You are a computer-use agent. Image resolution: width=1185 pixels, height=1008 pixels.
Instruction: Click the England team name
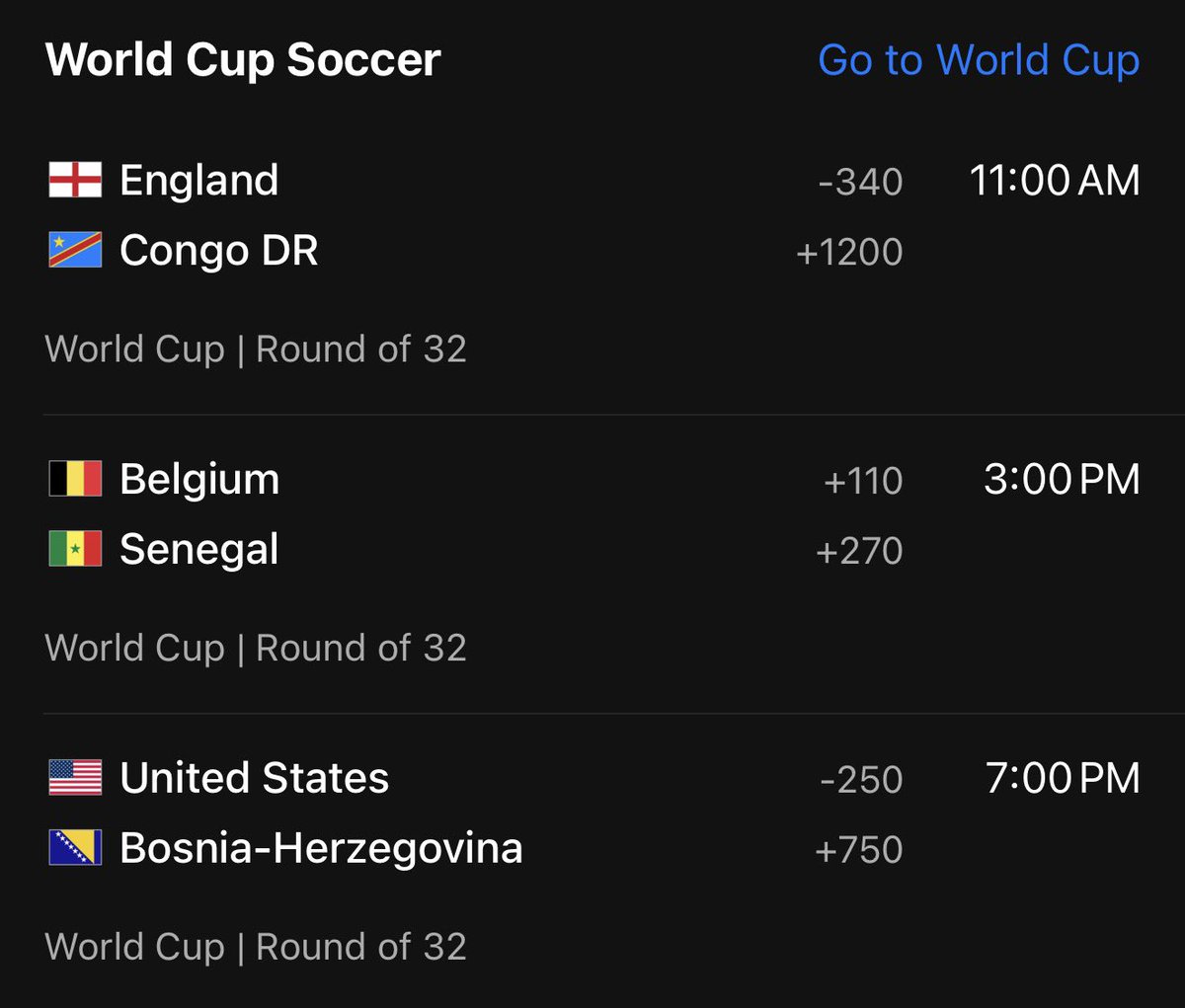click(x=199, y=182)
